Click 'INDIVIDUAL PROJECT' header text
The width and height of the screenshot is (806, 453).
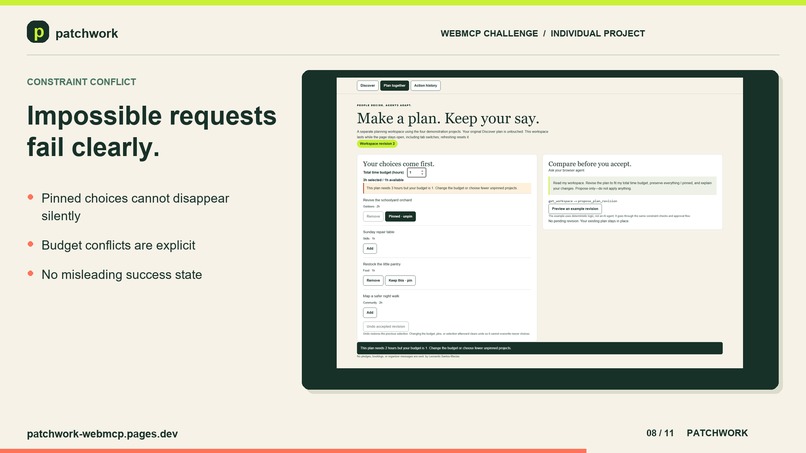(597, 33)
